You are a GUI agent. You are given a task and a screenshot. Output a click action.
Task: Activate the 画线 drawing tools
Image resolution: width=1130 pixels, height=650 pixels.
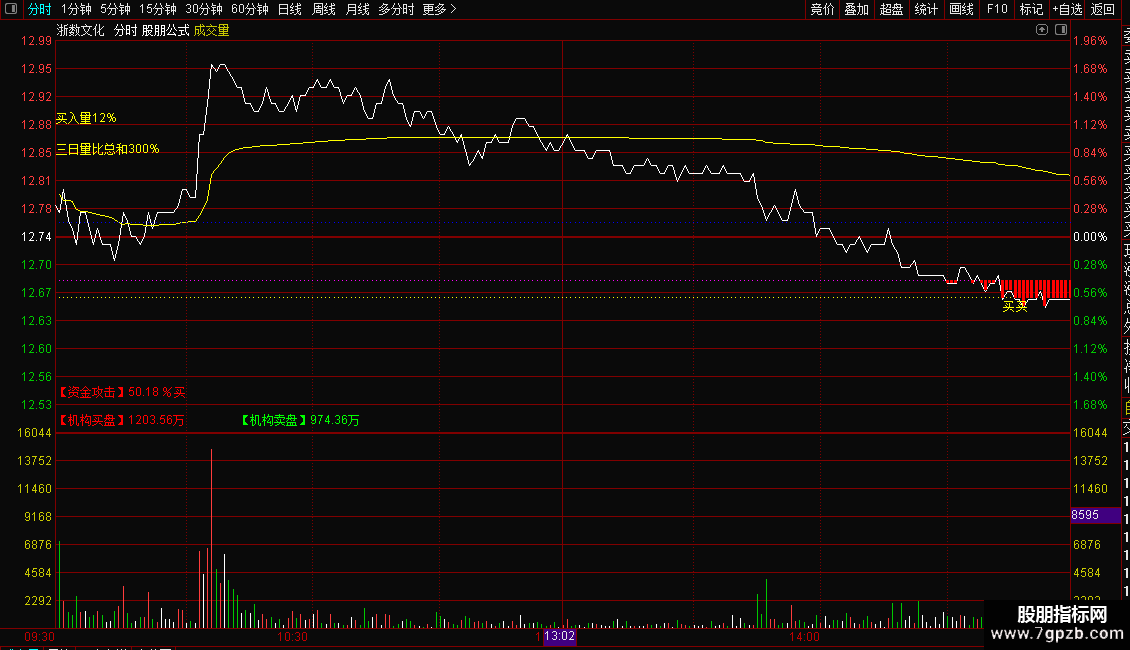click(x=961, y=9)
